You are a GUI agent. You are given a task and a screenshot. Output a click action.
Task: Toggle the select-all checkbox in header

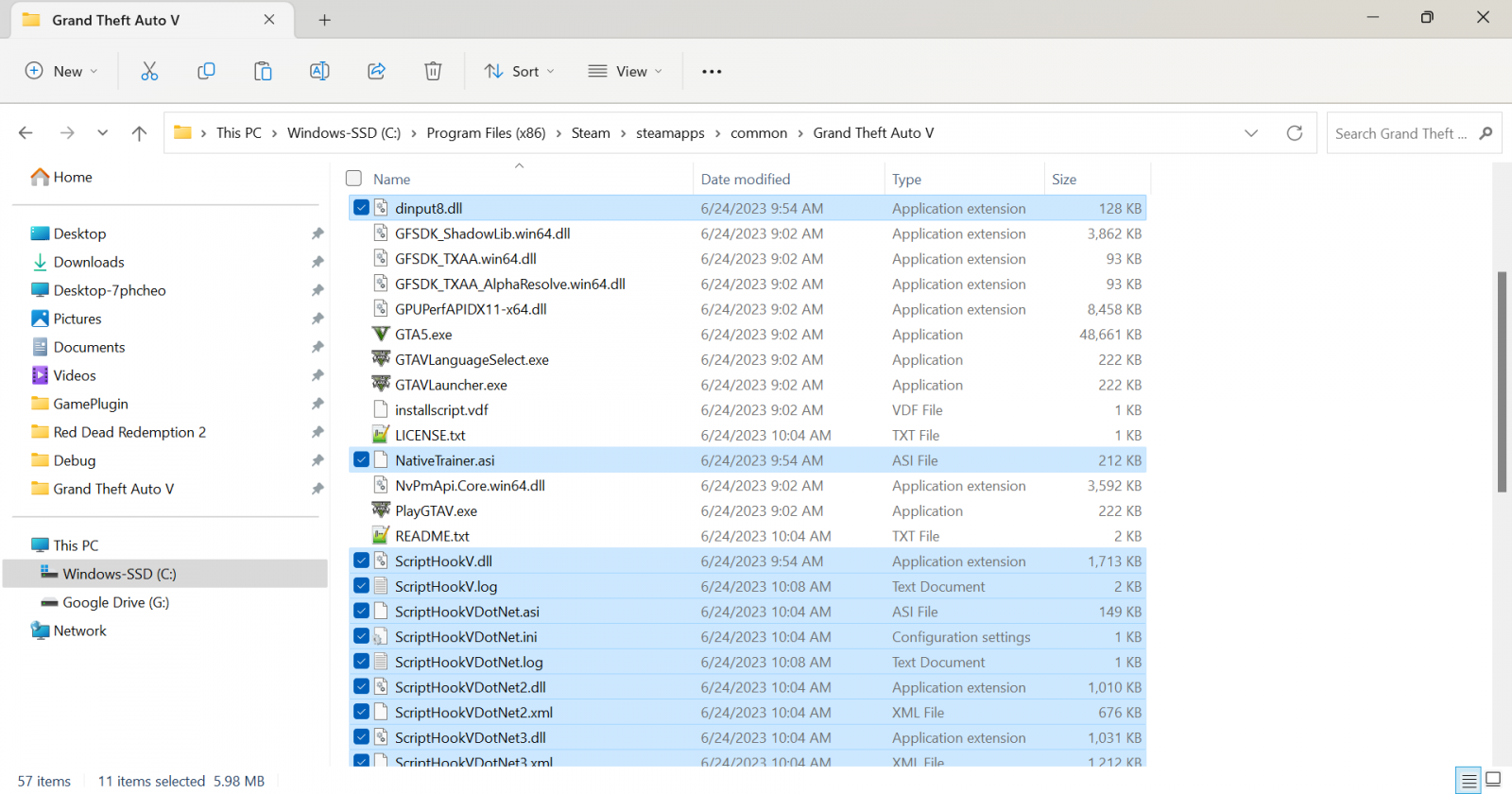[354, 179]
